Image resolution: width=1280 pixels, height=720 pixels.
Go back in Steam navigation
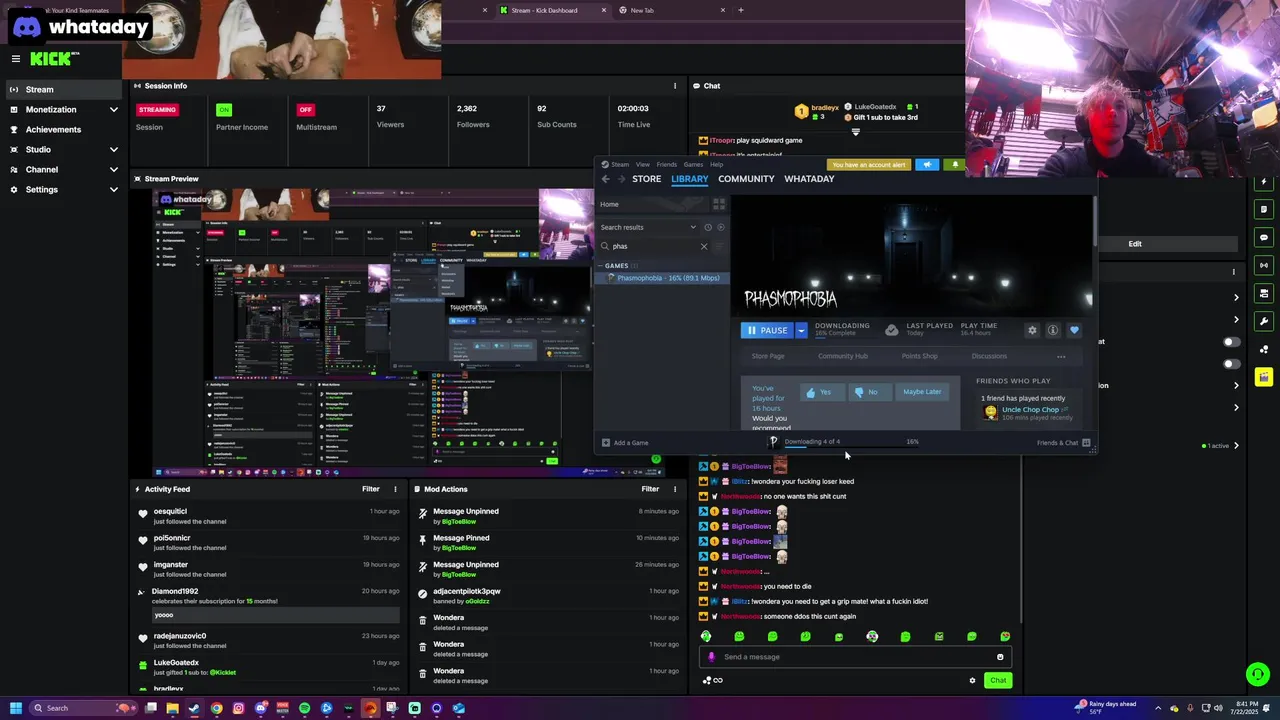[x=605, y=179]
